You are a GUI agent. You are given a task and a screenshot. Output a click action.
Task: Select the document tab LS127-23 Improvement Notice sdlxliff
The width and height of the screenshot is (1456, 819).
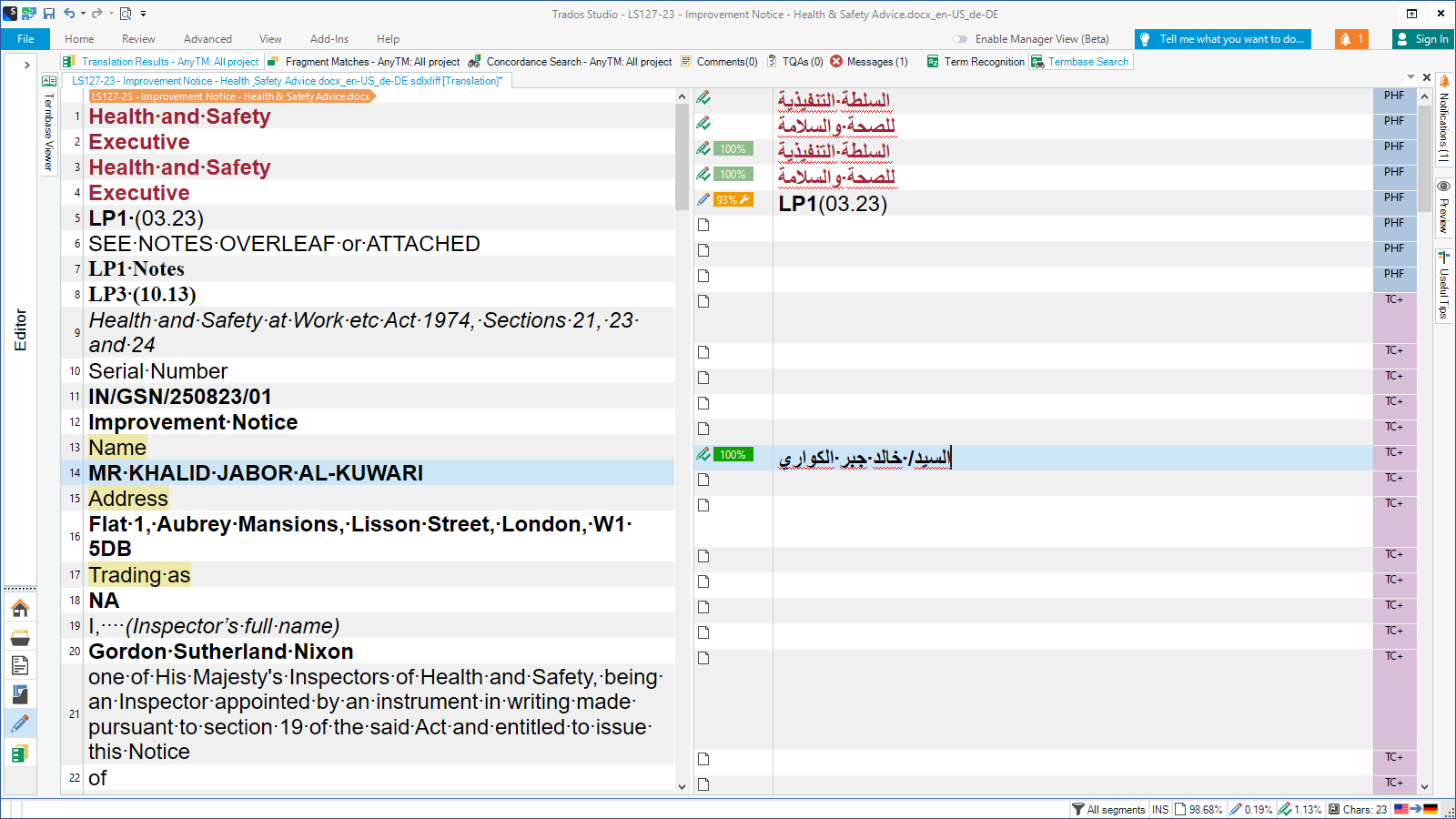287,81
